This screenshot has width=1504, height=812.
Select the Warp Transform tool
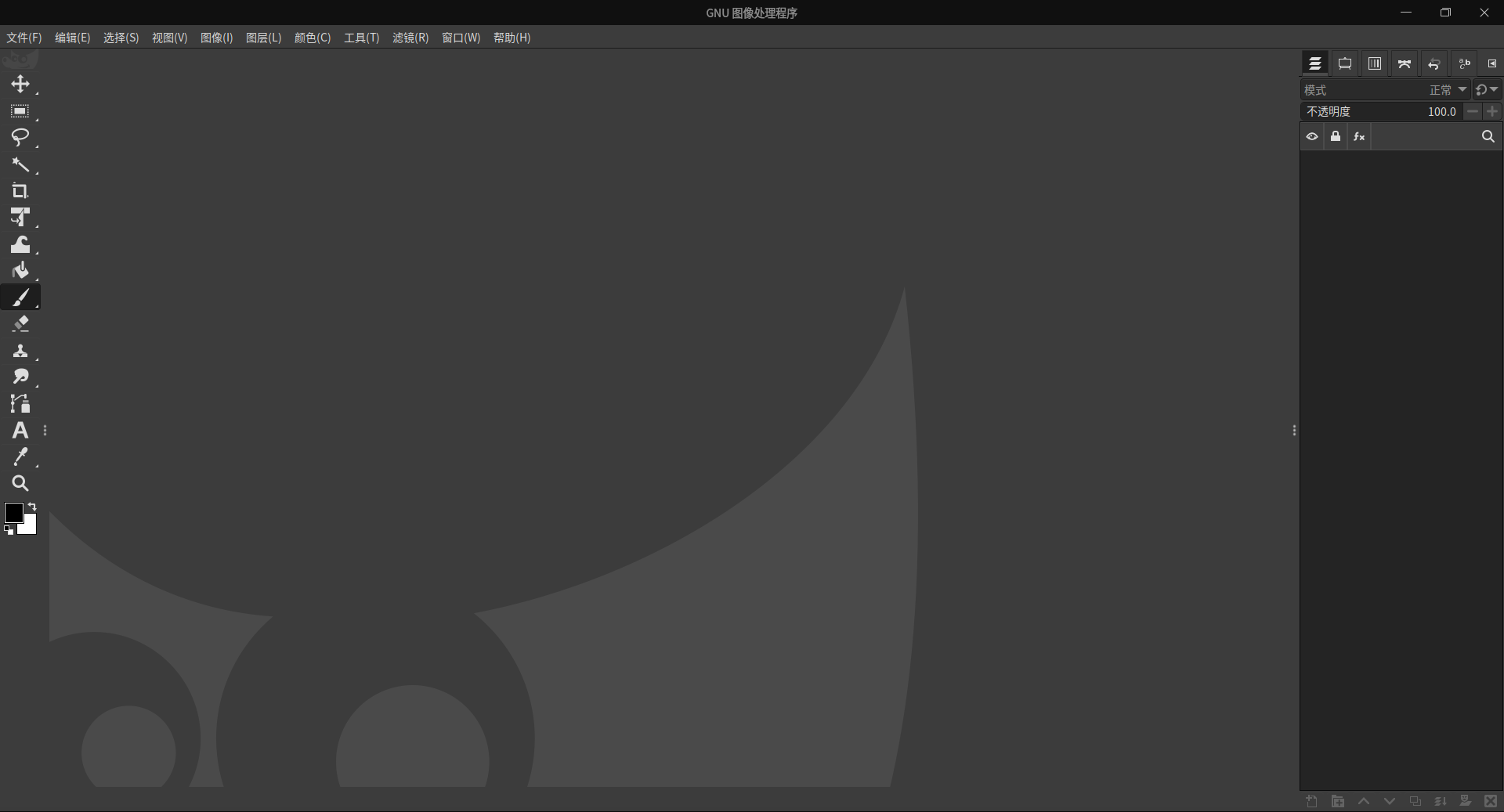pos(20,244)
